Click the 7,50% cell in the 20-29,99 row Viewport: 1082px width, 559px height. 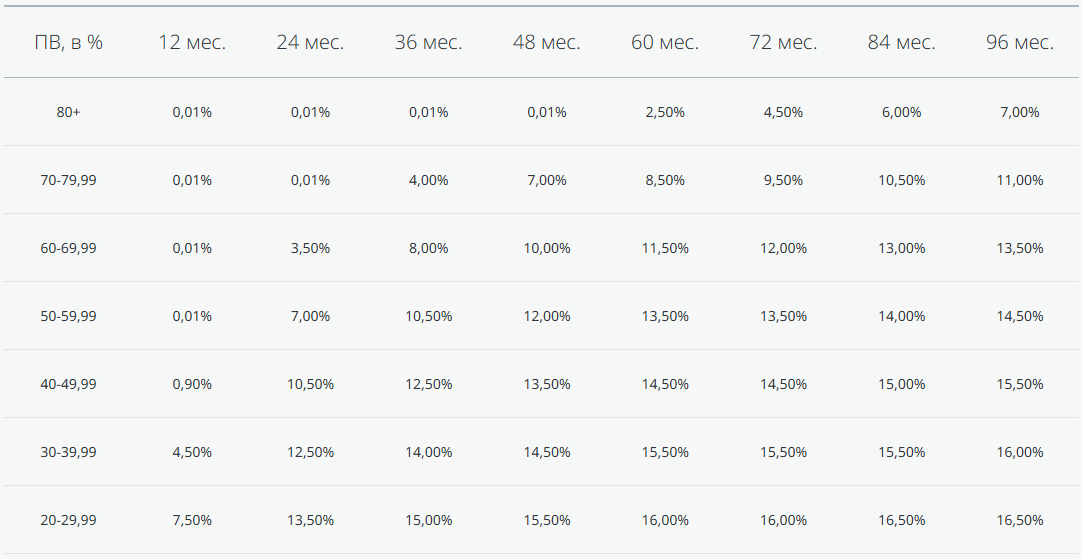tap(192, 520)
